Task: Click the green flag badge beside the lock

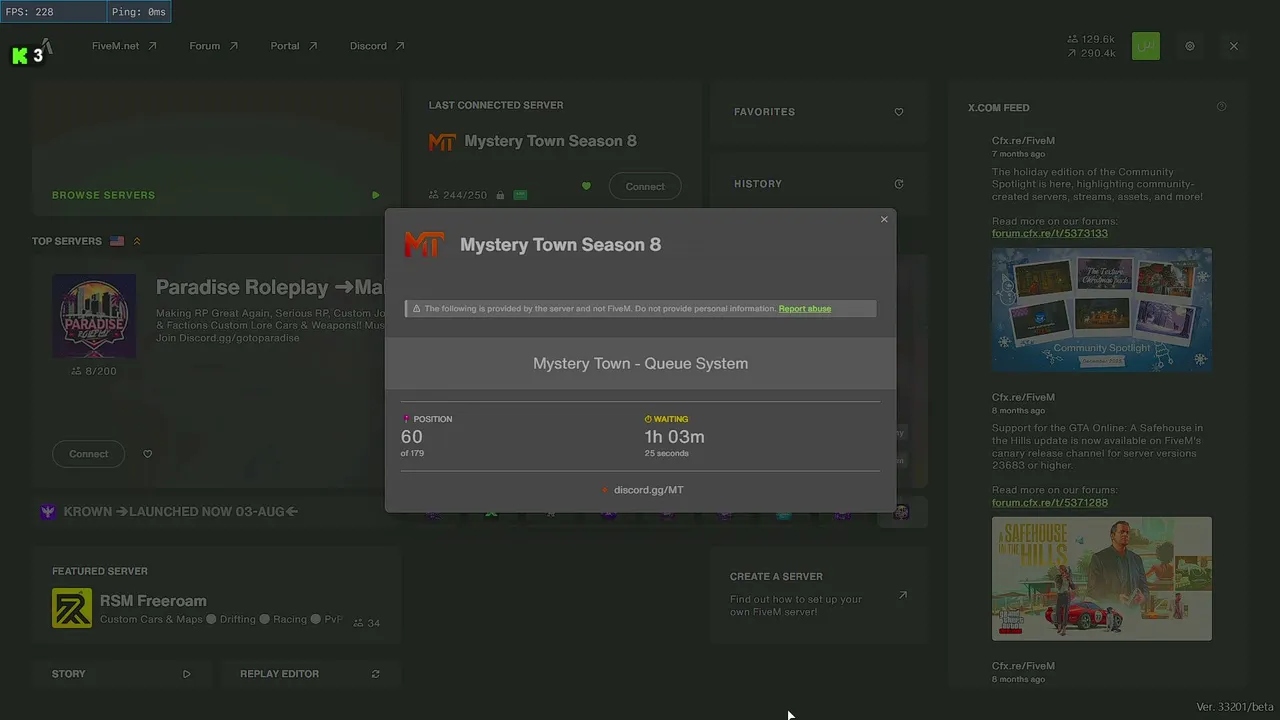Action: tap(520, 195)
